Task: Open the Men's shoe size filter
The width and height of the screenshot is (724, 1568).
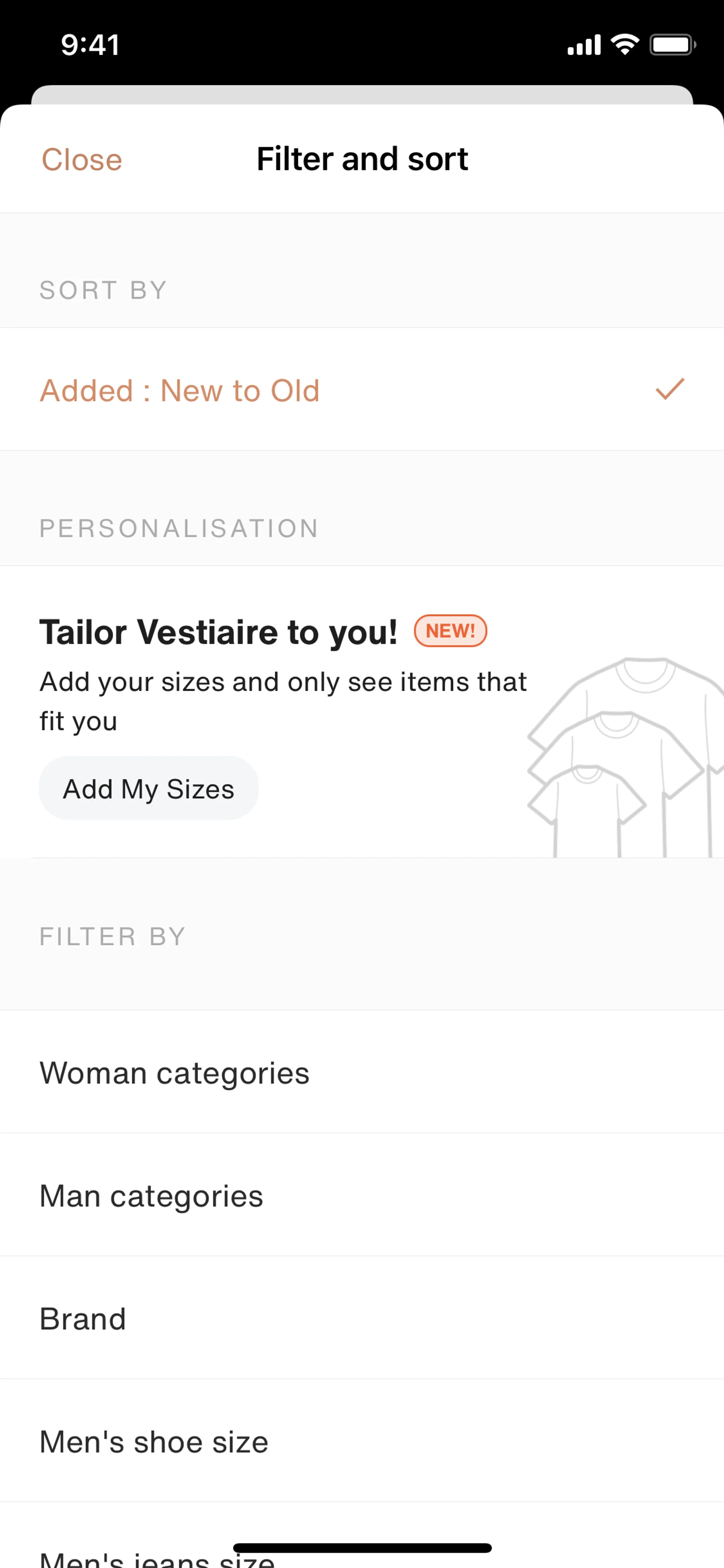Action: point(154,1442)
